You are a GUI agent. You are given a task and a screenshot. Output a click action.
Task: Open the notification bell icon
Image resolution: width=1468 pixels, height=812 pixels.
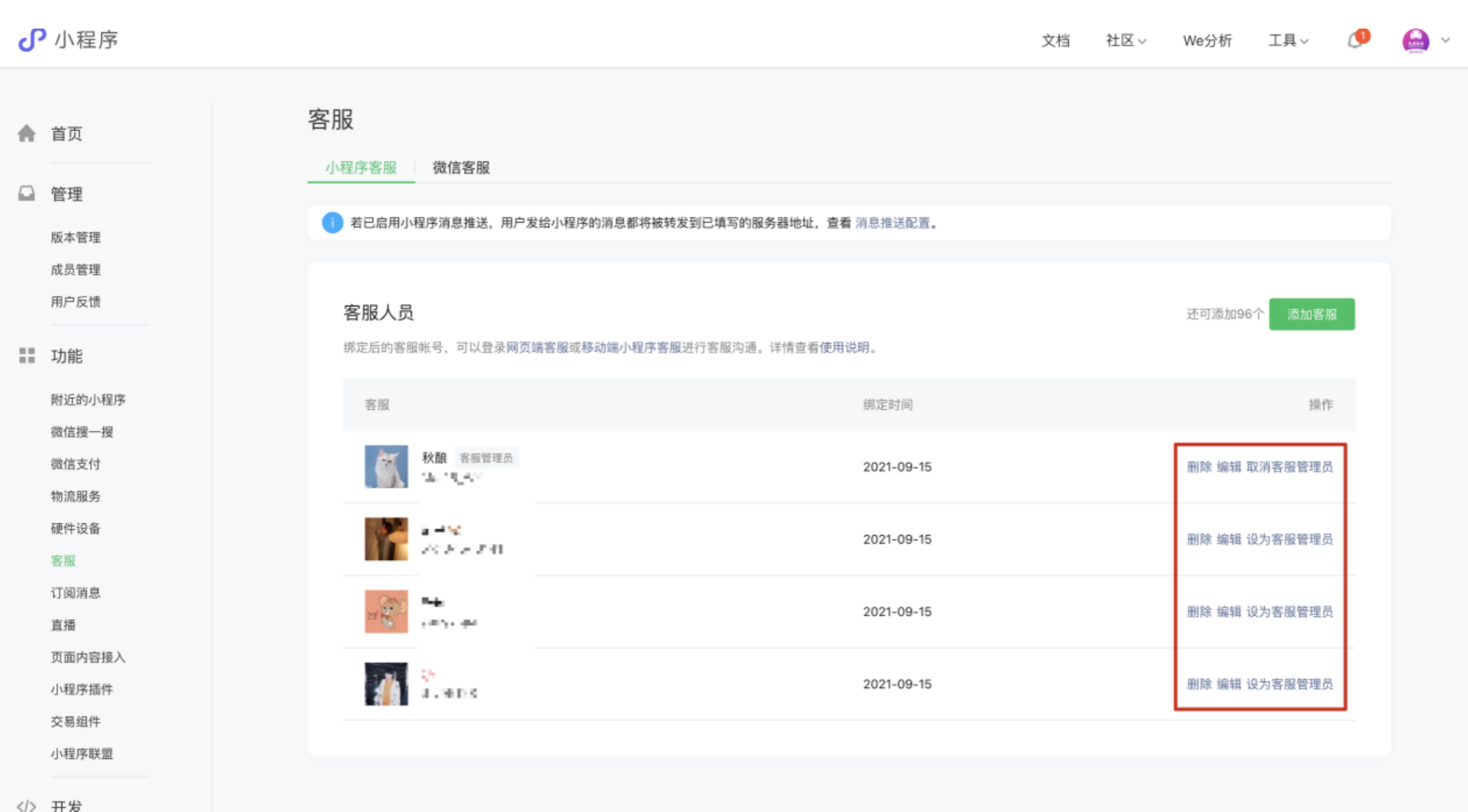tap(1356, 40)
